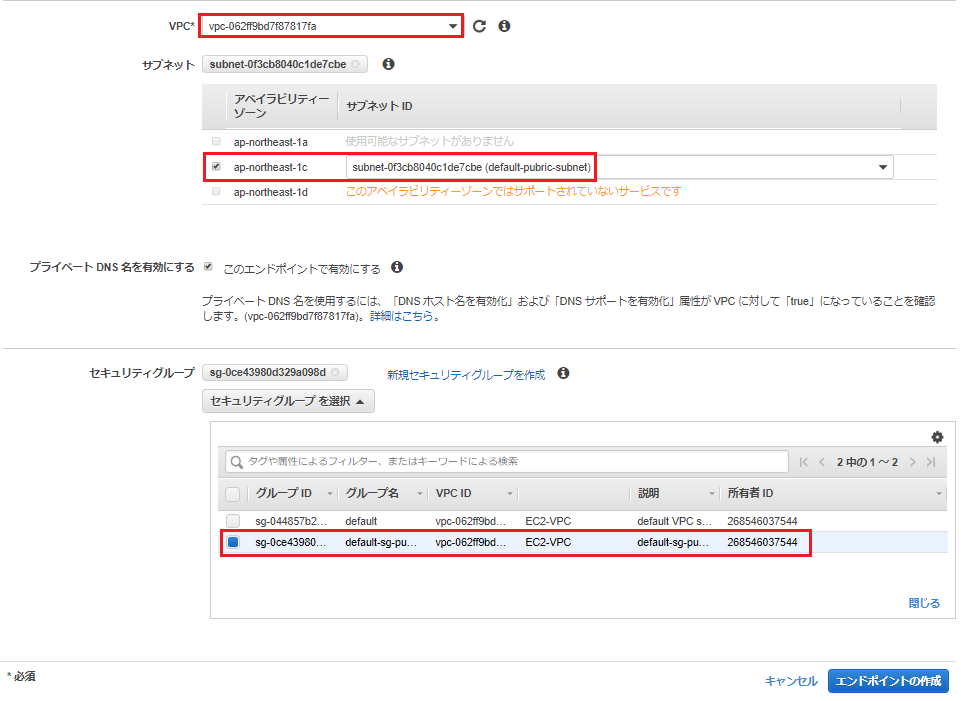Check the ap-northeast-1a availability zone box
The image size is (961, 701).
tap(216, 142)
